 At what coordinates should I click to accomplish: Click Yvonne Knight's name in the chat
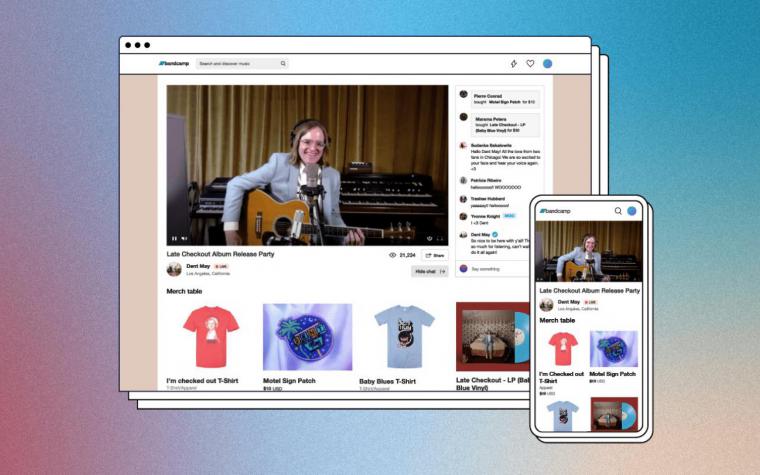[485, 216]
